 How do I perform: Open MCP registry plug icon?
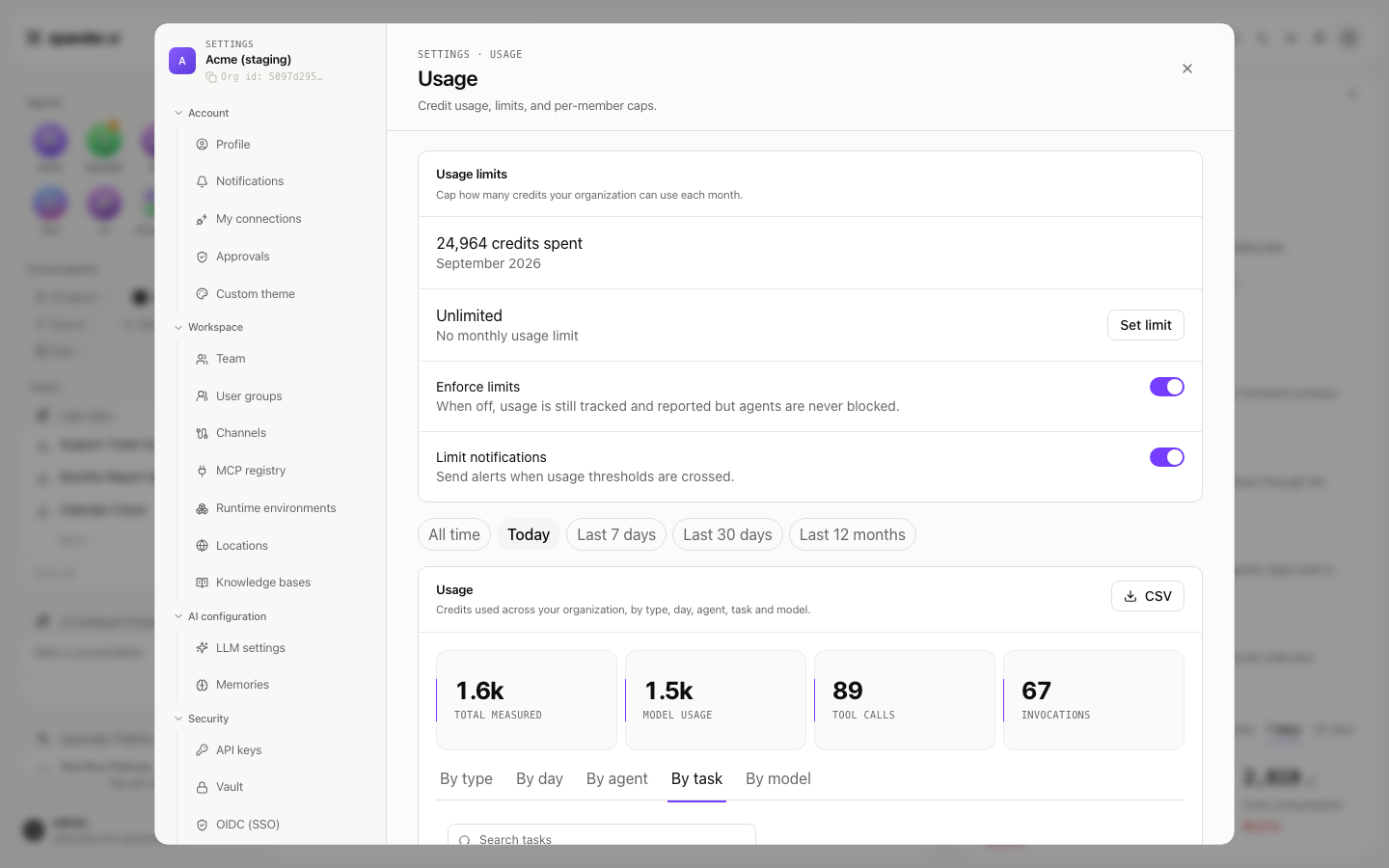pos(202,471)
